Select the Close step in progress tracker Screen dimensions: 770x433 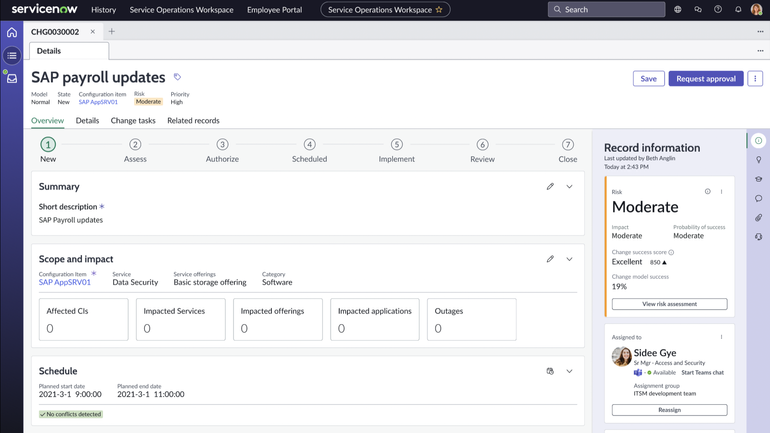click(568, 150)
